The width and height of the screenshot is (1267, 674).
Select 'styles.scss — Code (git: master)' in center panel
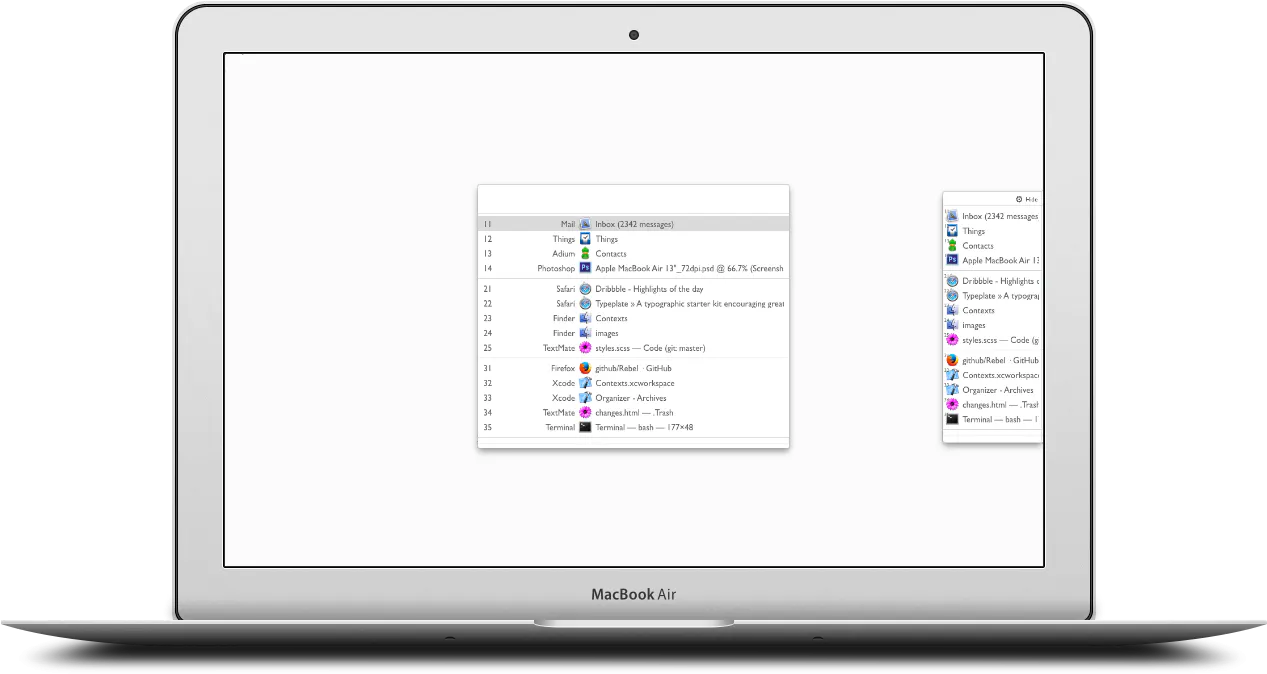[650, 348]
